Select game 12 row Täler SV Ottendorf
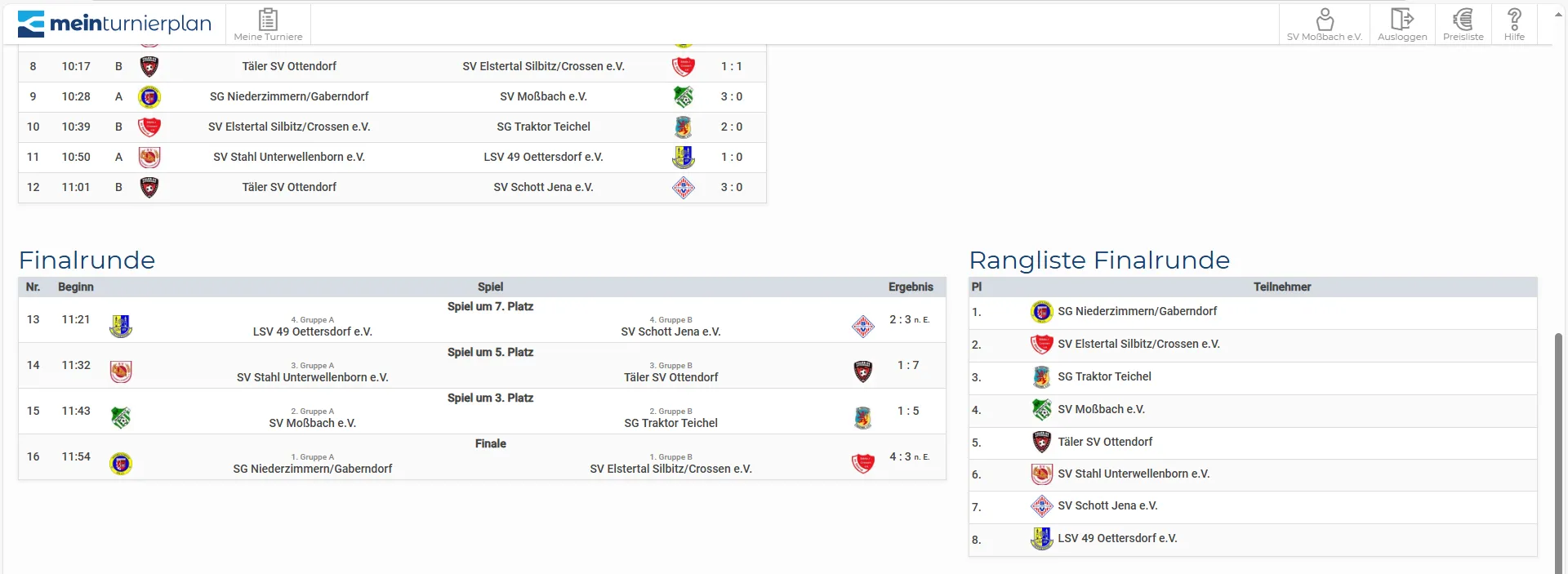 point(289,188)
